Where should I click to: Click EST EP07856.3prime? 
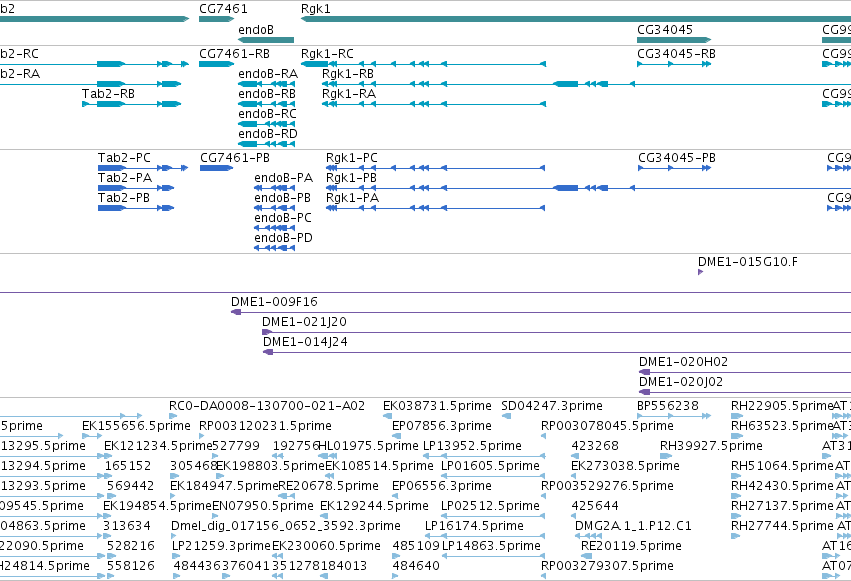click(x=442, y=426)
